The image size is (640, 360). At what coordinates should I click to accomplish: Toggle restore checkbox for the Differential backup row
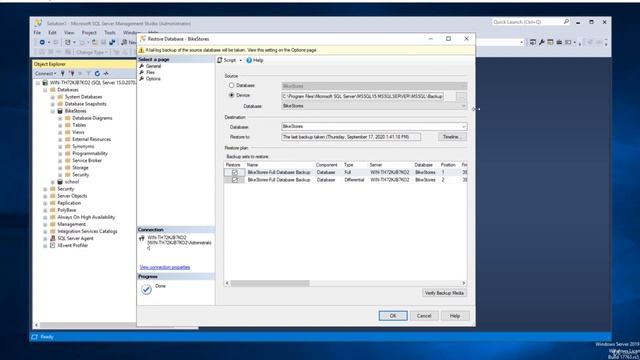235,180
